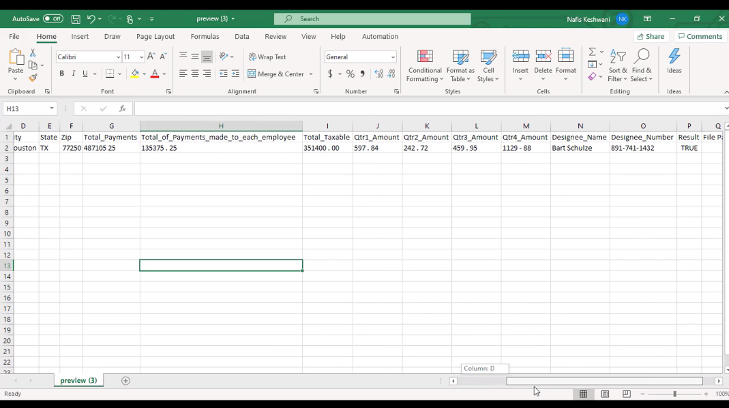Click the AutoSum sigma icon
The height and width of the screenshot is (408, 729).
pyautogui.click(x=592, y=52)
